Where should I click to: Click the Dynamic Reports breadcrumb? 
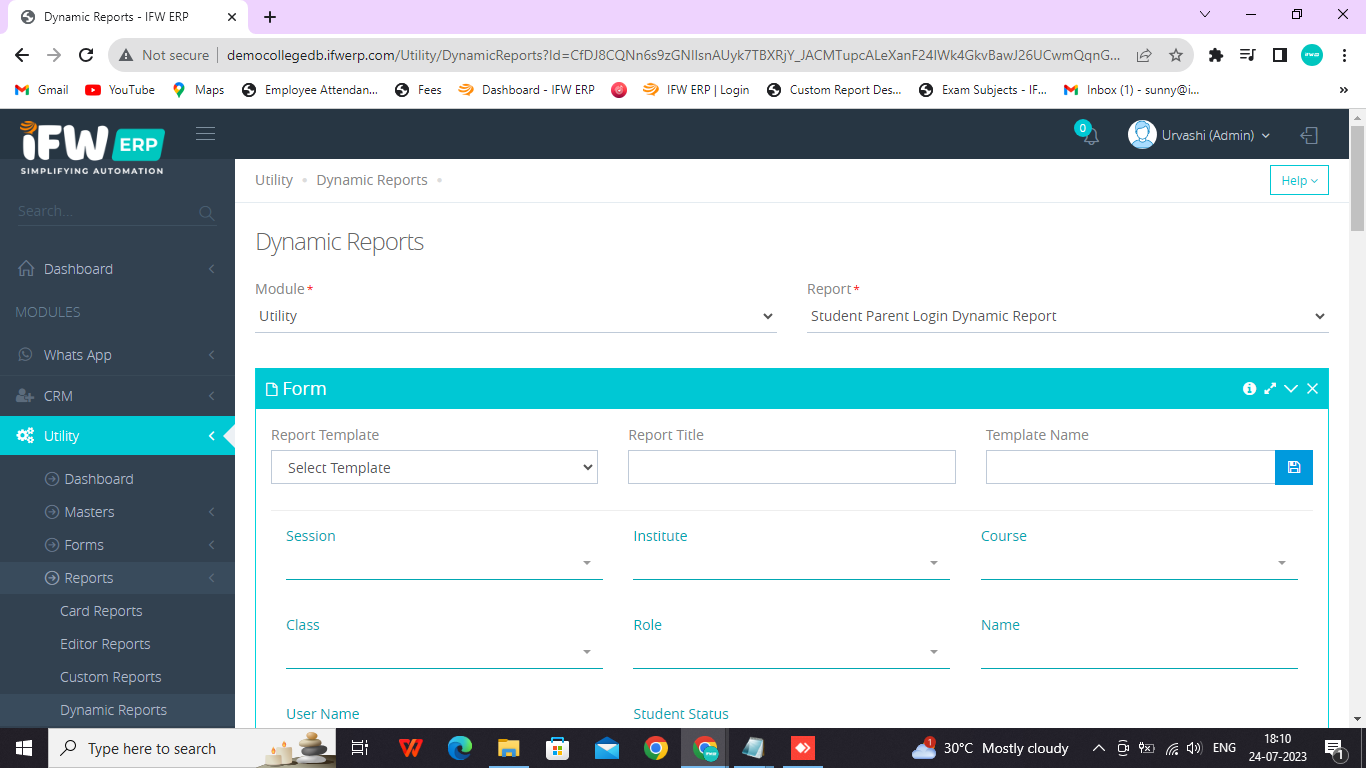click(372, 180)
